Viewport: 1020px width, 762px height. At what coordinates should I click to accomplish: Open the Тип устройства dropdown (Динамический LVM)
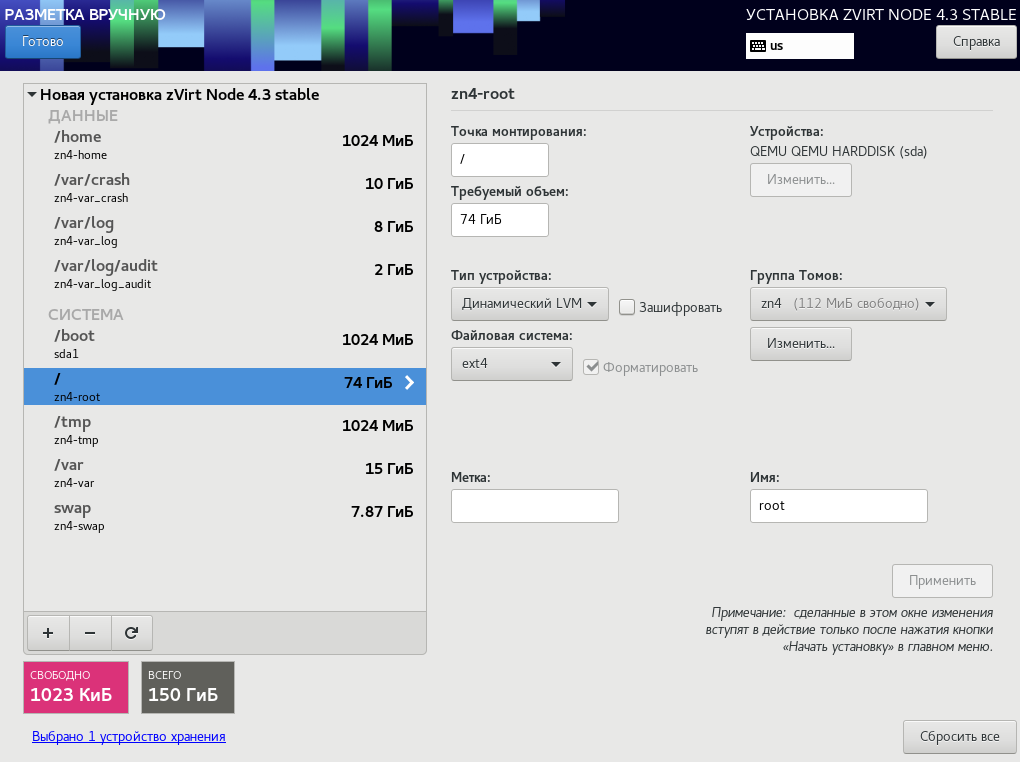530,304
